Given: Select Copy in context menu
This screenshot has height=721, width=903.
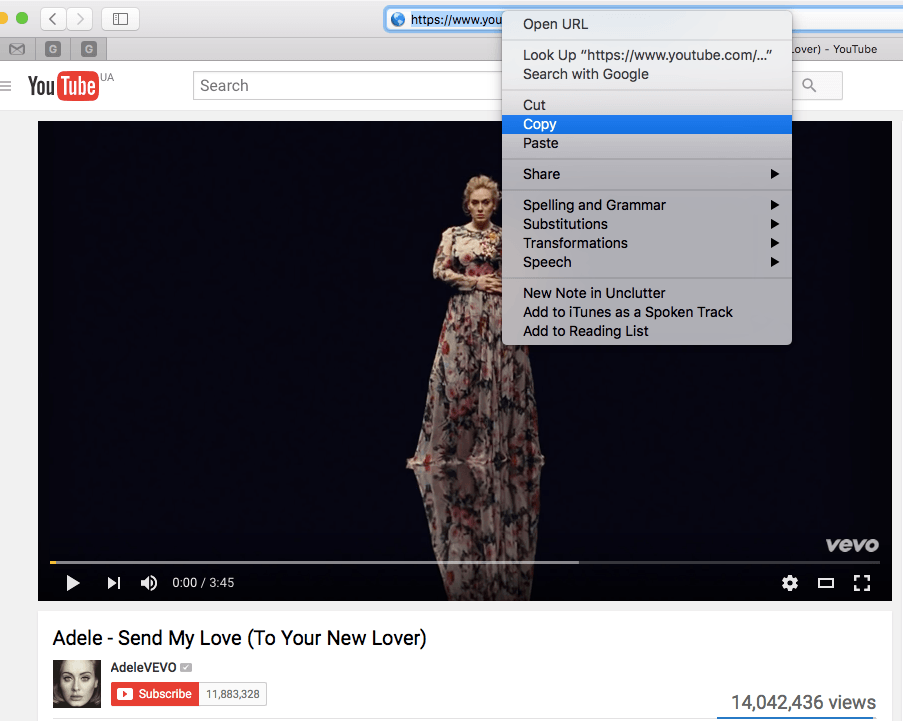Looking at the screenshot, I should point(647,124).
